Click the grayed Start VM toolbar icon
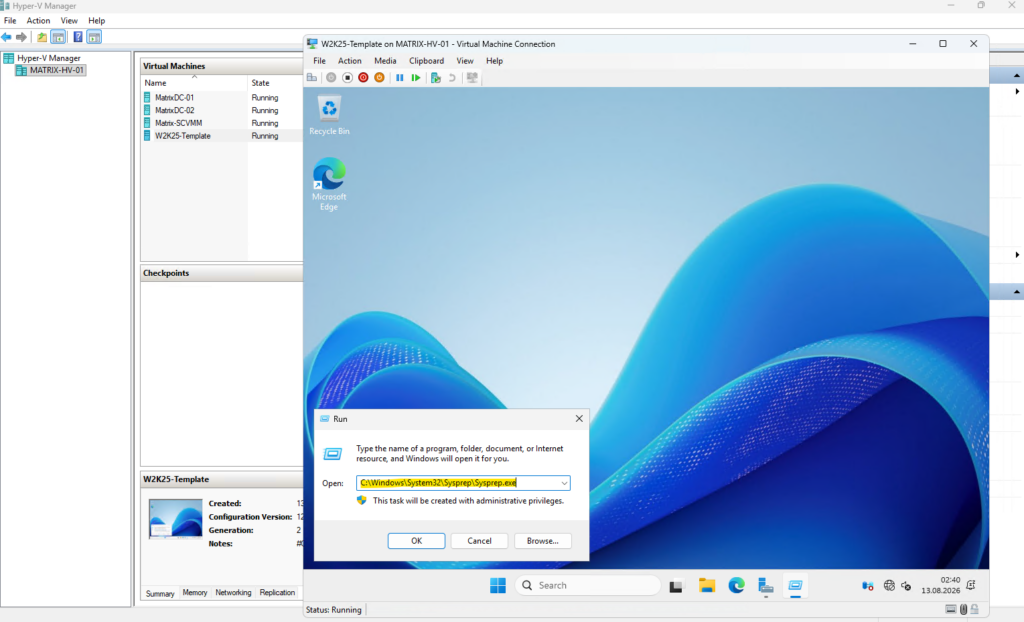Image resolution: width=1024 pixels, height=622 pixels. 331,78
